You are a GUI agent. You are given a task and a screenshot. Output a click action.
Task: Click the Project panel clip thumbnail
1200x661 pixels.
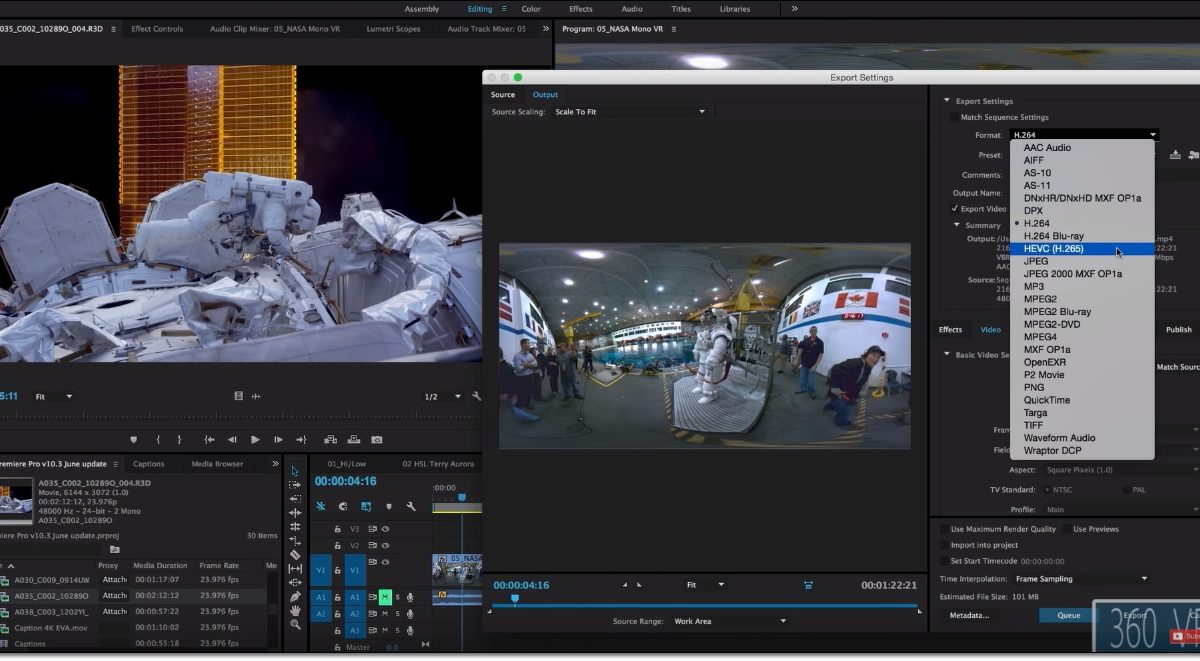click(x=16, y=500)
